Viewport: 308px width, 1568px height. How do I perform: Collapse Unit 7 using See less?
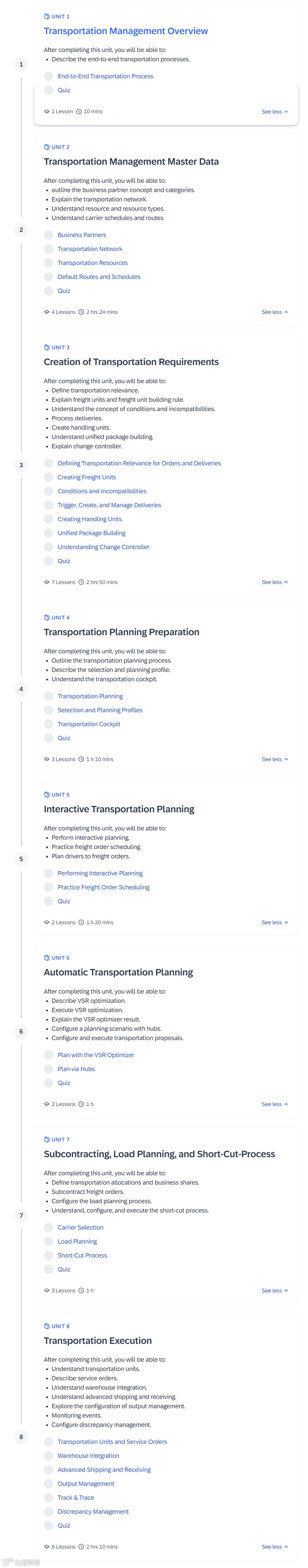[x=275, y=1290]
